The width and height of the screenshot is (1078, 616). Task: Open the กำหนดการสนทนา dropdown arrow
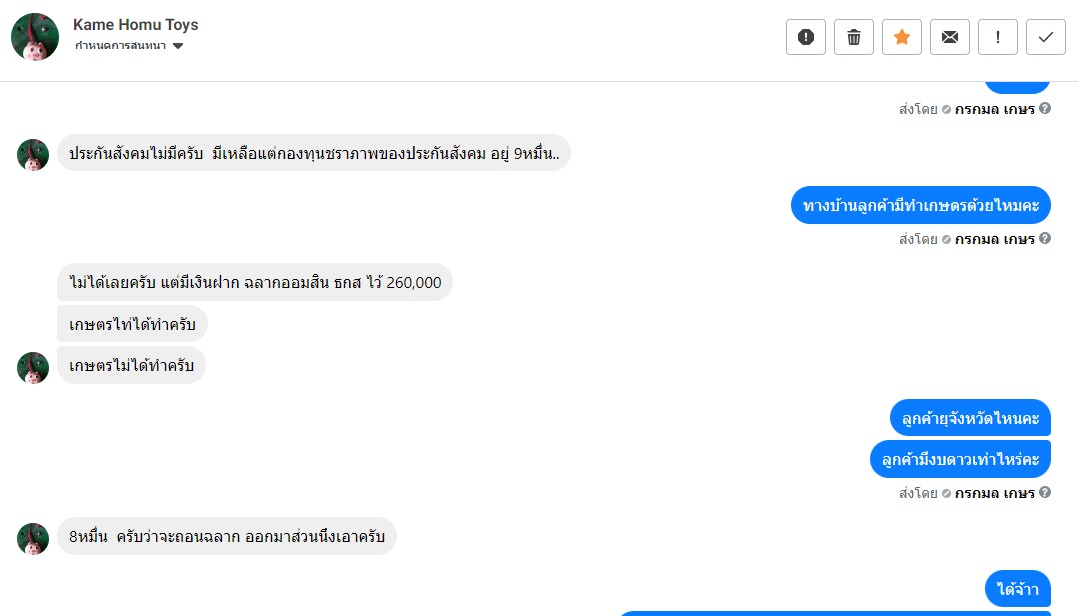[x=178, y=46]
